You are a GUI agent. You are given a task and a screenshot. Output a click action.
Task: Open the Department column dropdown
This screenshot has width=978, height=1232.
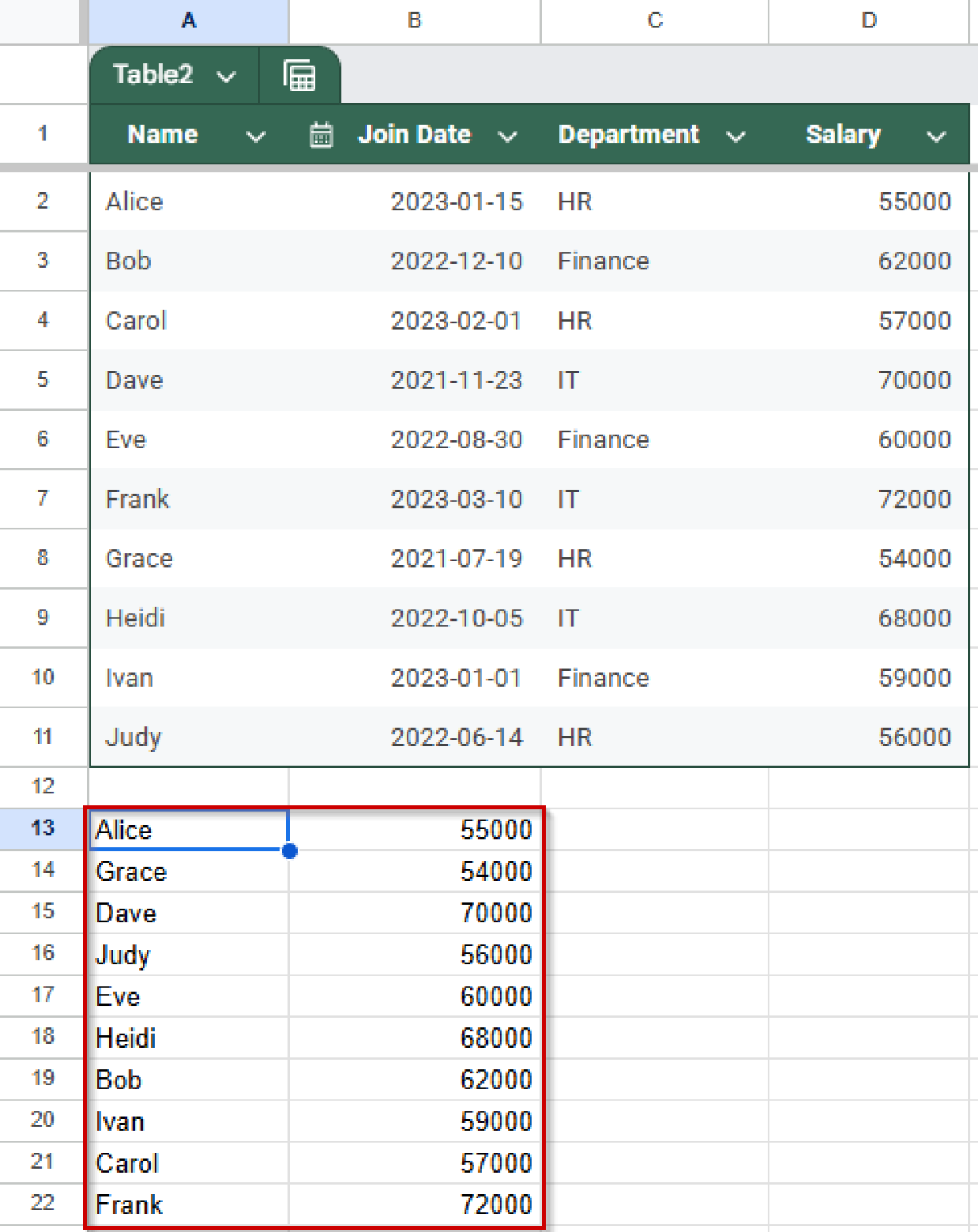(x=736, y=136)
